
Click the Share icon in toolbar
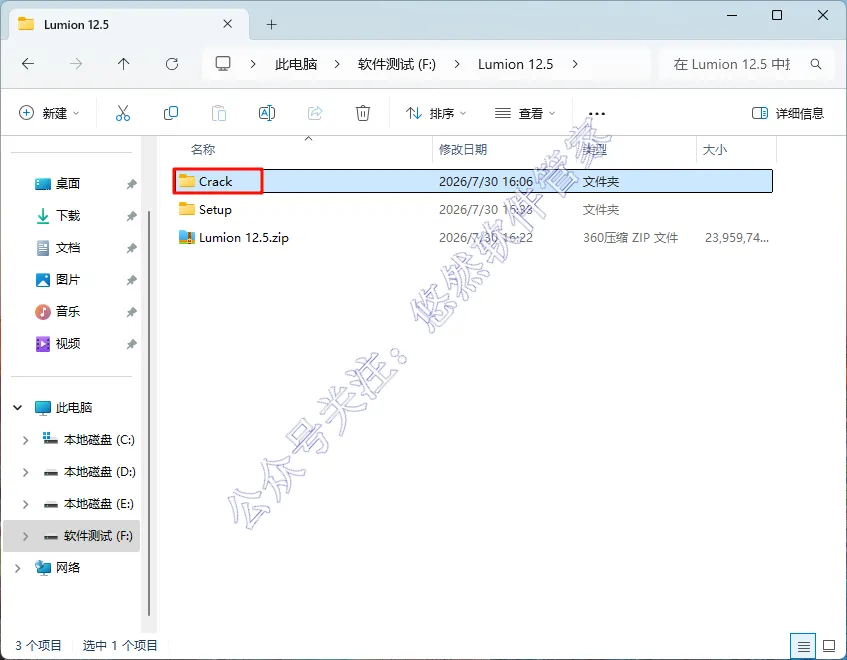(315, 113)
